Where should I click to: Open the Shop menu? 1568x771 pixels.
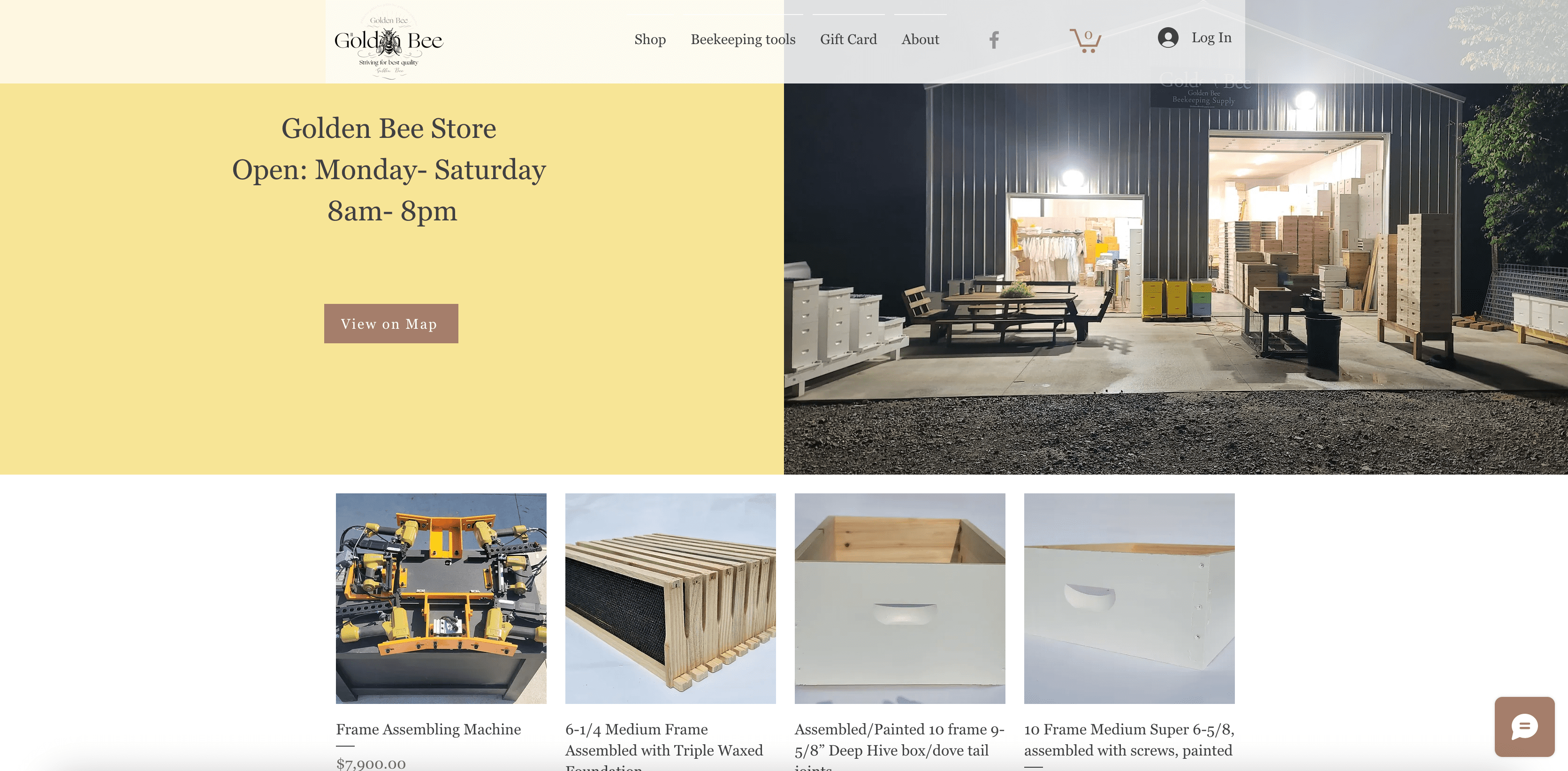pos(649,39)
